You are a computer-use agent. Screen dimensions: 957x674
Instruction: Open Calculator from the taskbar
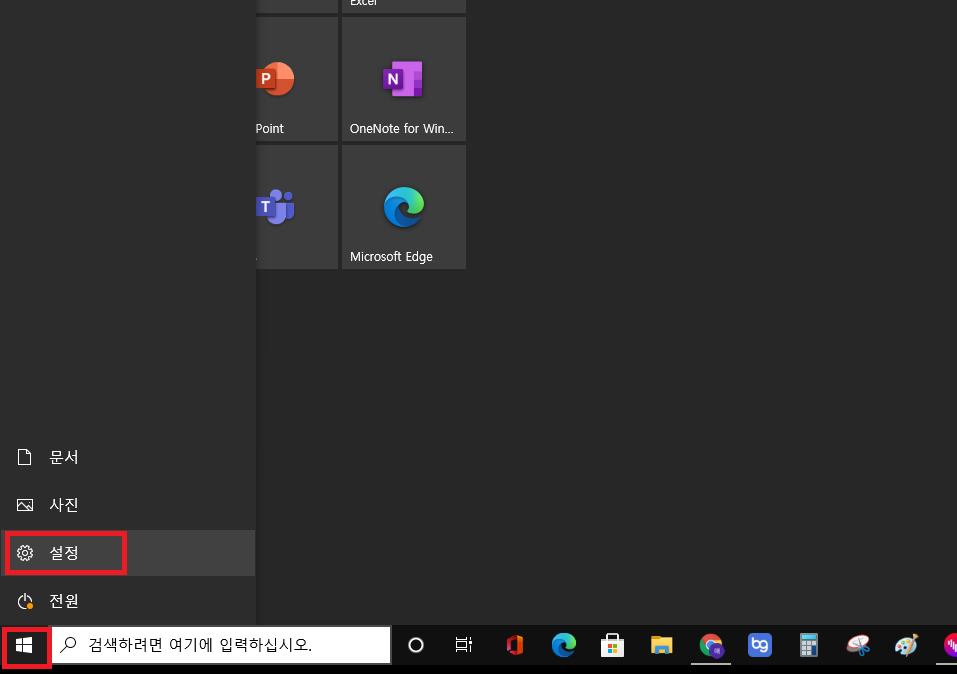[x=809, y=645]
